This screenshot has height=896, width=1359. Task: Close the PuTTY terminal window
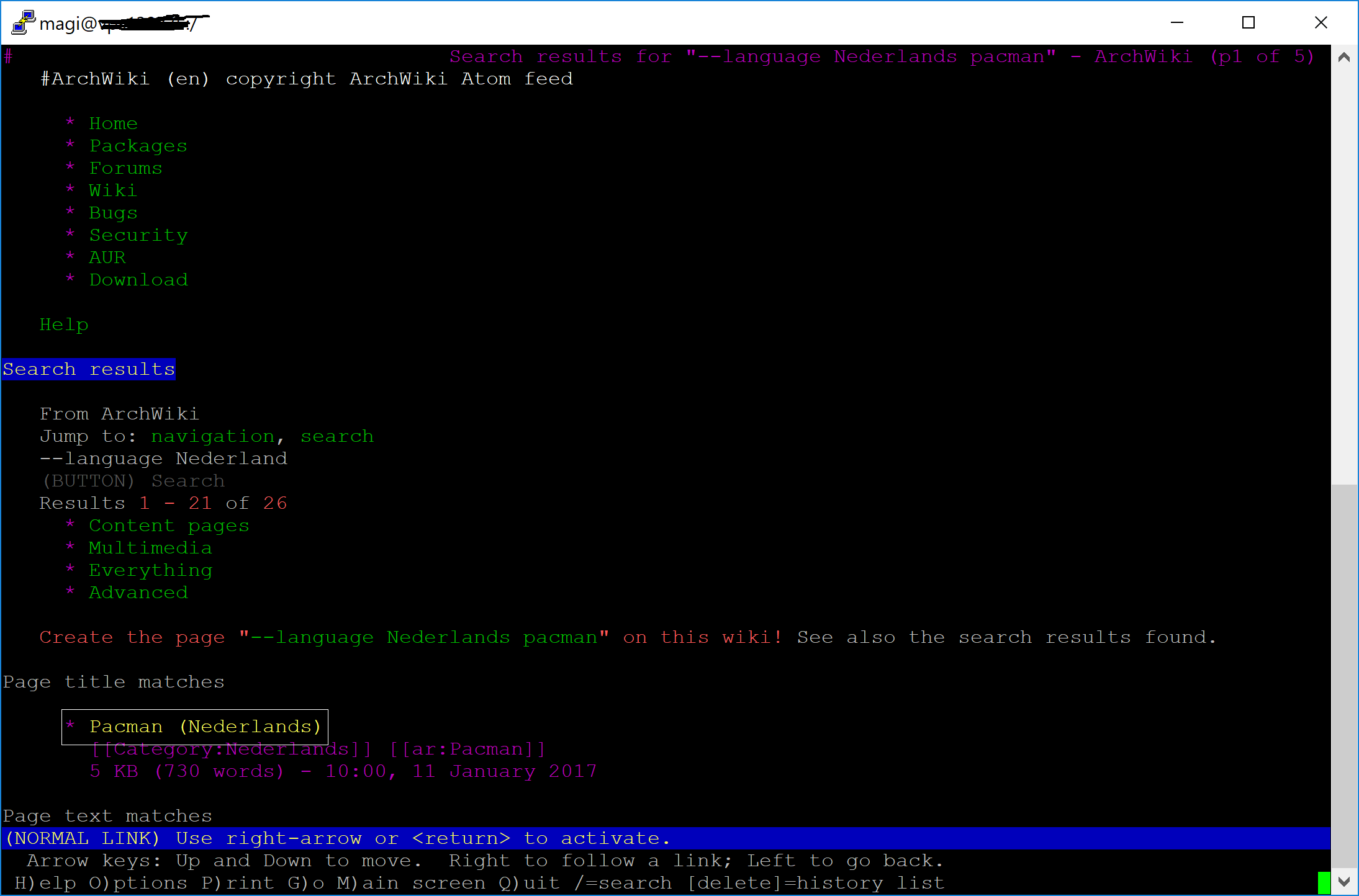(x=1321, y=23)
